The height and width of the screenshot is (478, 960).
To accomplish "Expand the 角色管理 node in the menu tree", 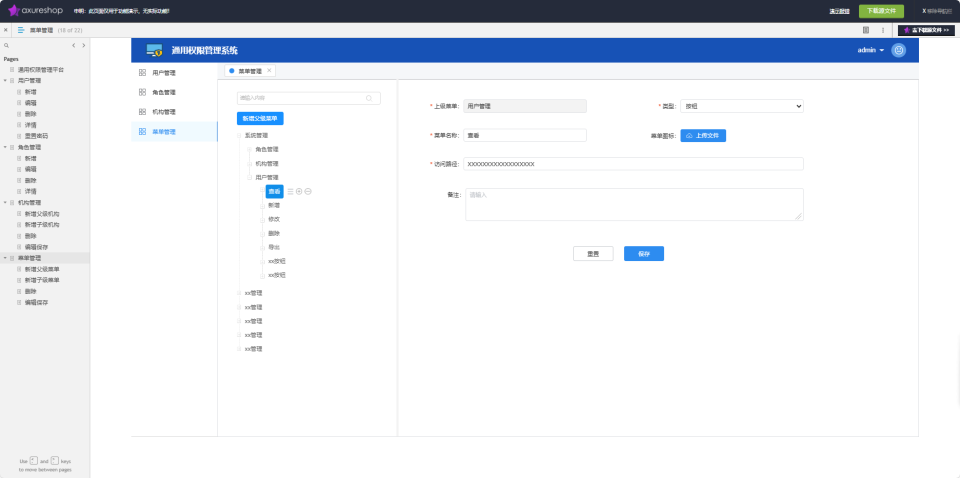I will [x=250, y=149].
